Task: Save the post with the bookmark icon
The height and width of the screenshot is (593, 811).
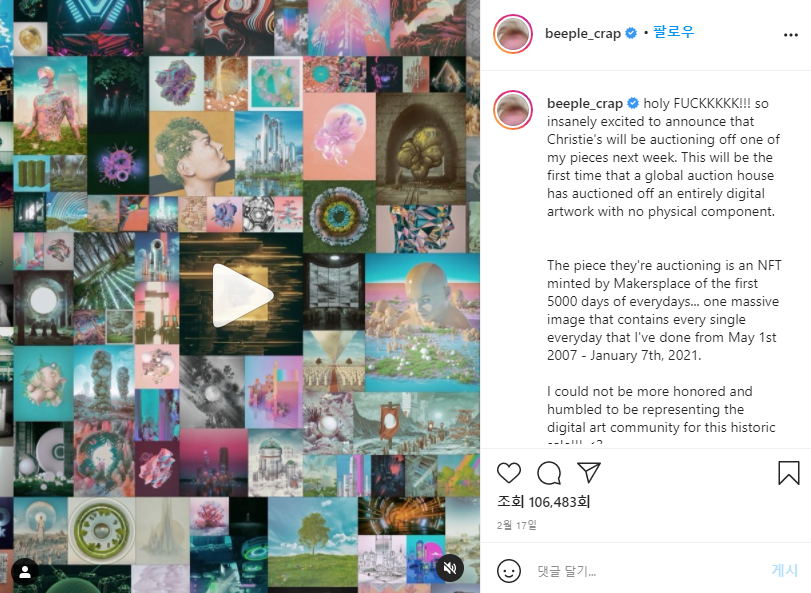Action: [789, 473]
